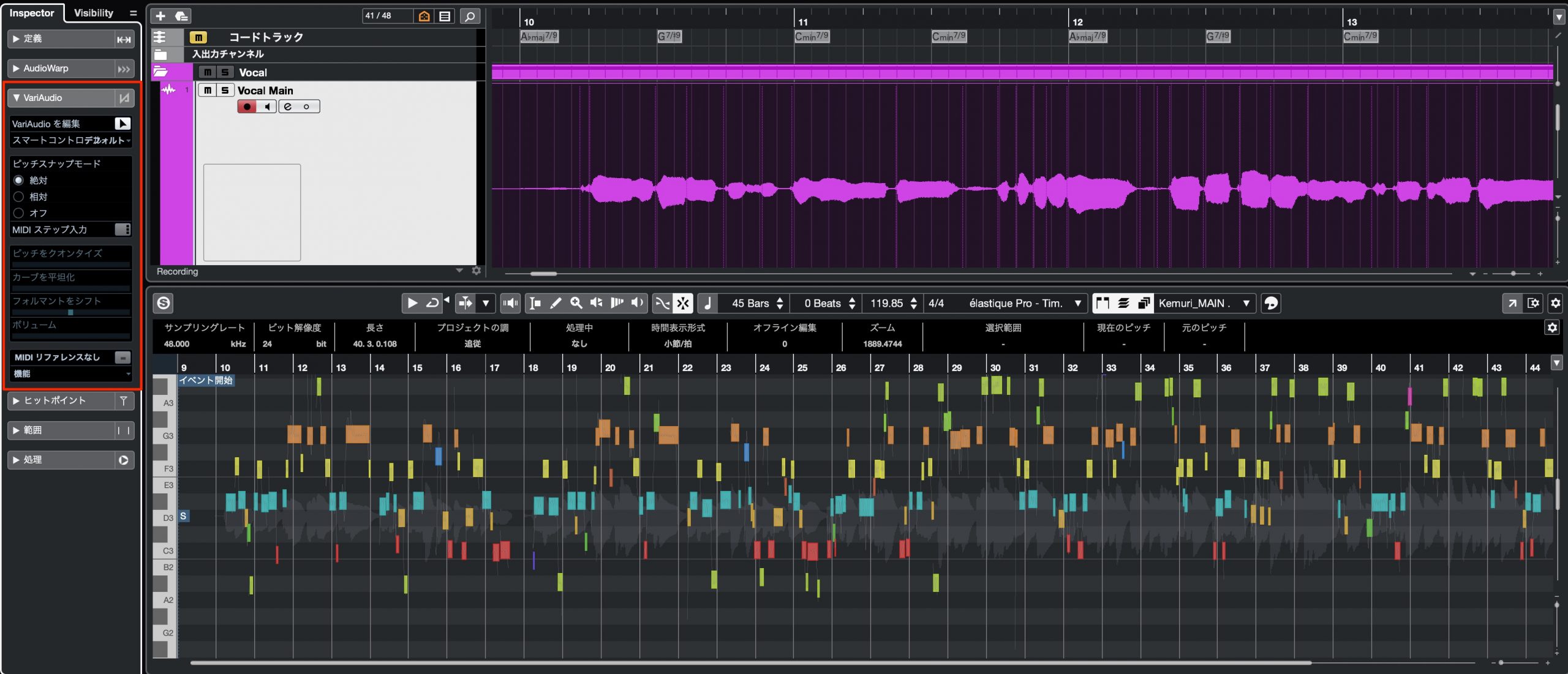Image resolution: width=1568 pixels, height=674 pixels.
Task: Mute the Vocal folder track
Action: coord(208,72)
